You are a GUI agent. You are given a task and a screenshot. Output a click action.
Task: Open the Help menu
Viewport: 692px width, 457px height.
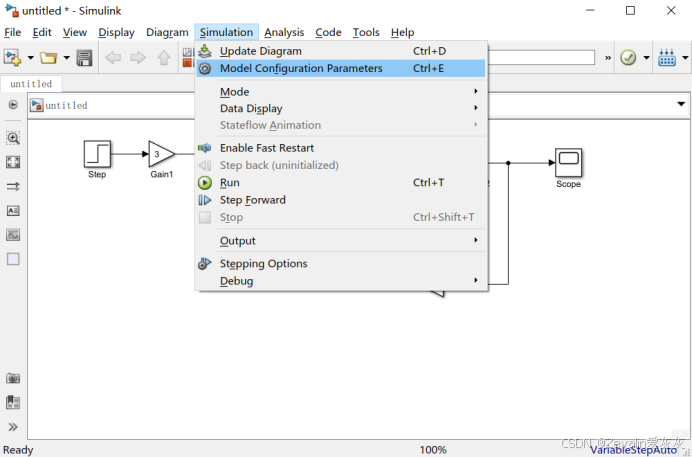click(402, 32)
